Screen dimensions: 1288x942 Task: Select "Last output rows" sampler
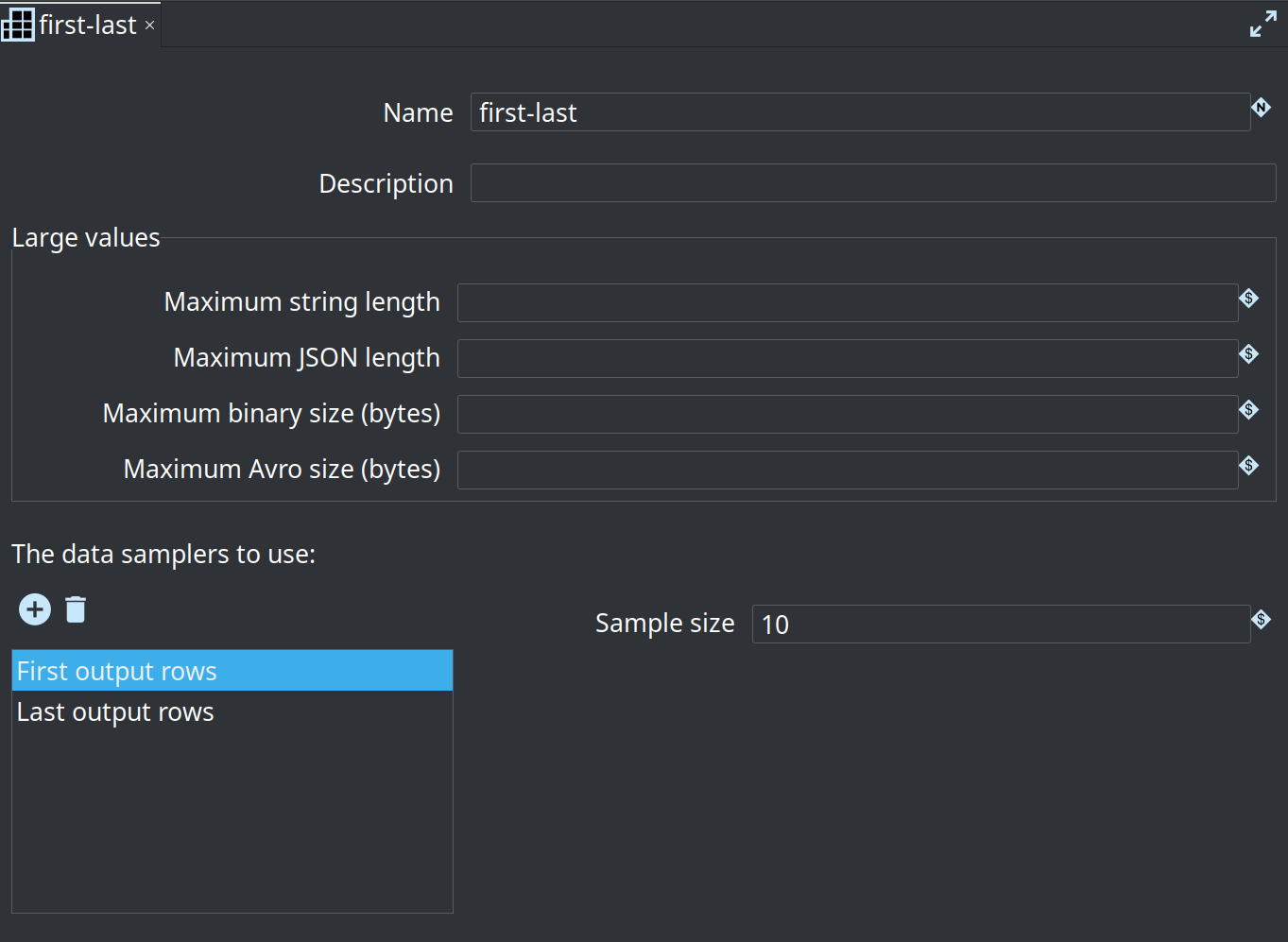point(232,711)
